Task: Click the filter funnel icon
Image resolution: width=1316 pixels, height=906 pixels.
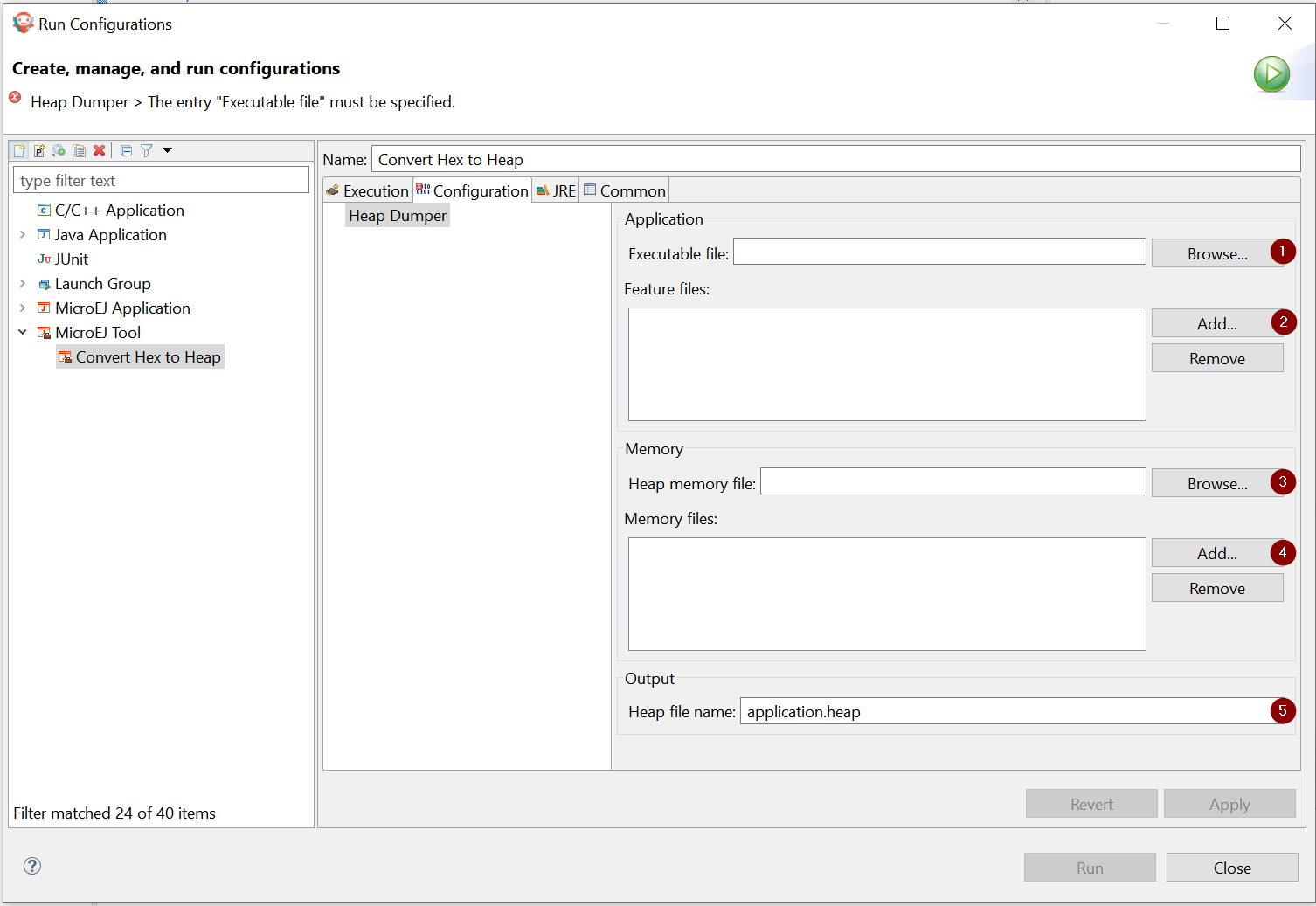Action: click(147, 150)
